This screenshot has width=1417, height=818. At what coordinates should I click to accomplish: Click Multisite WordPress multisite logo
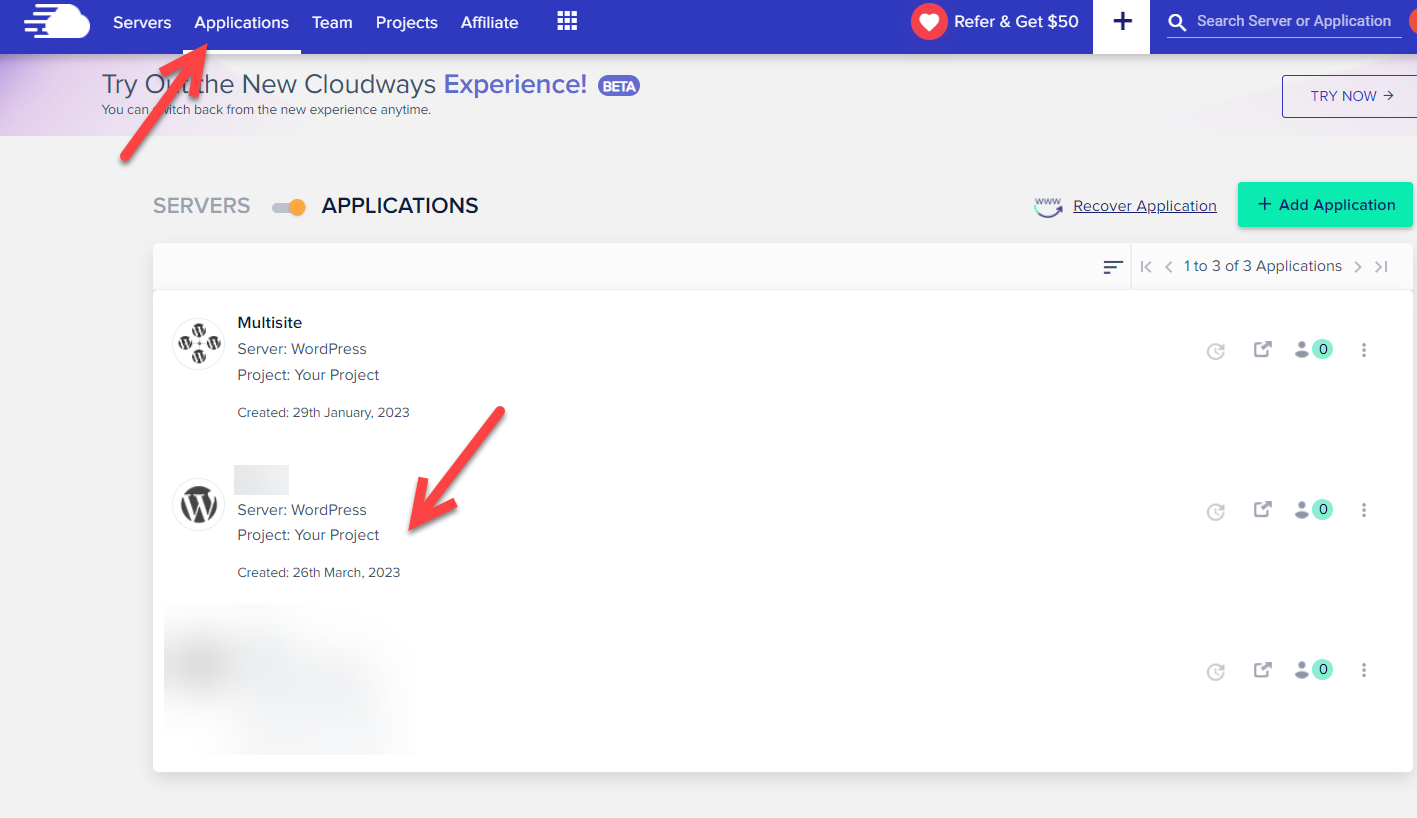point(198,343)
